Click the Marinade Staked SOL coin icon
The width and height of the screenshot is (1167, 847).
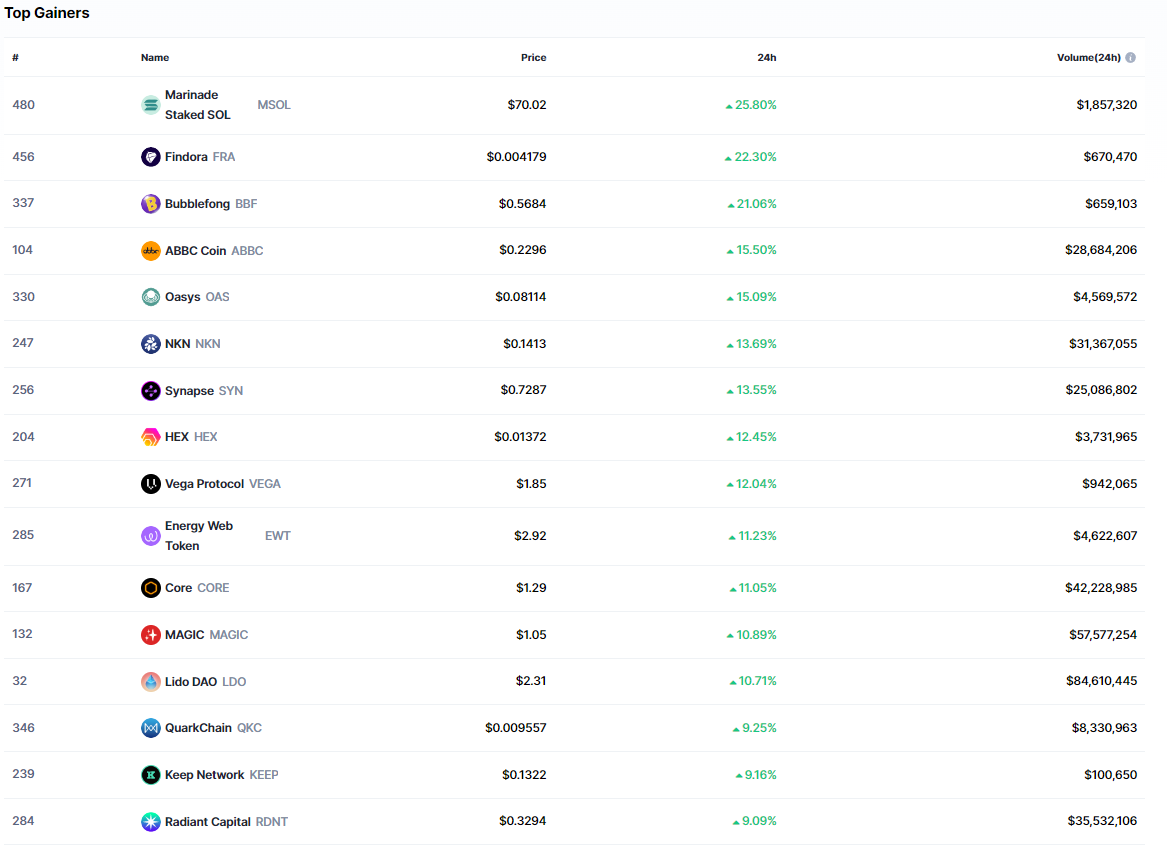(150, 105)
